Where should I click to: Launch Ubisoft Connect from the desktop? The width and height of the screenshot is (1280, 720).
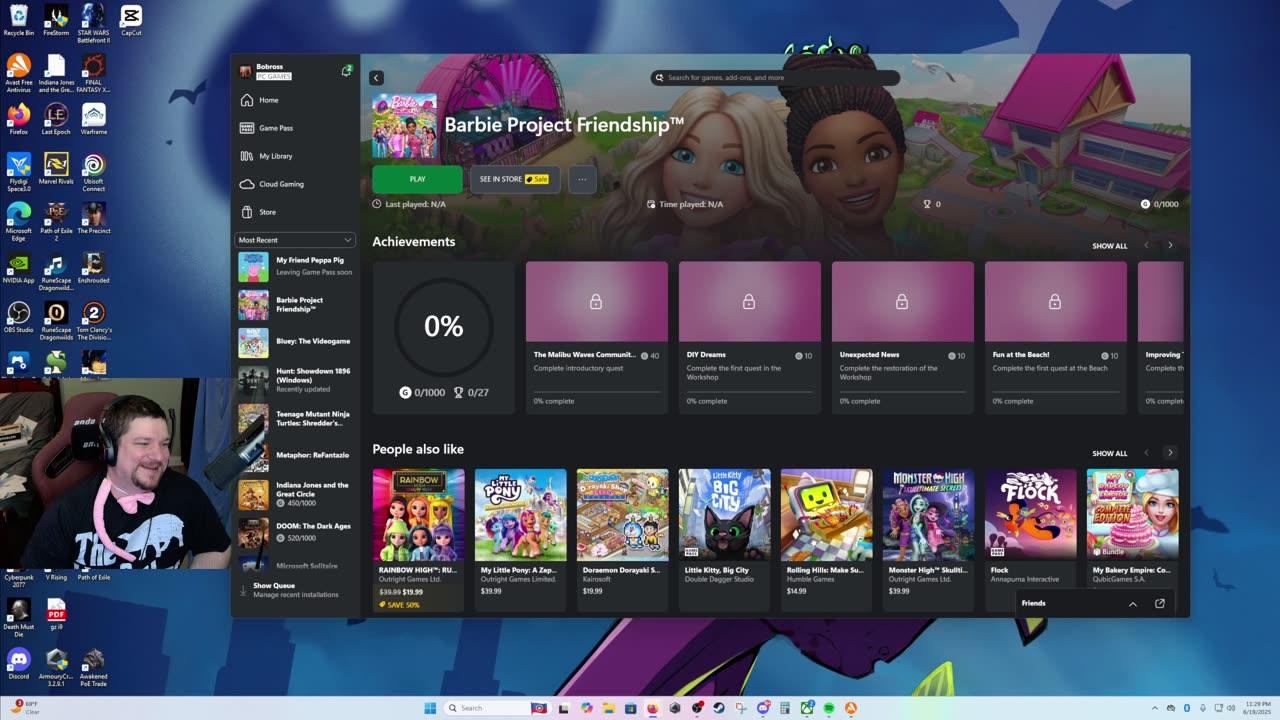pyautogui.click(x=94, y=172)
